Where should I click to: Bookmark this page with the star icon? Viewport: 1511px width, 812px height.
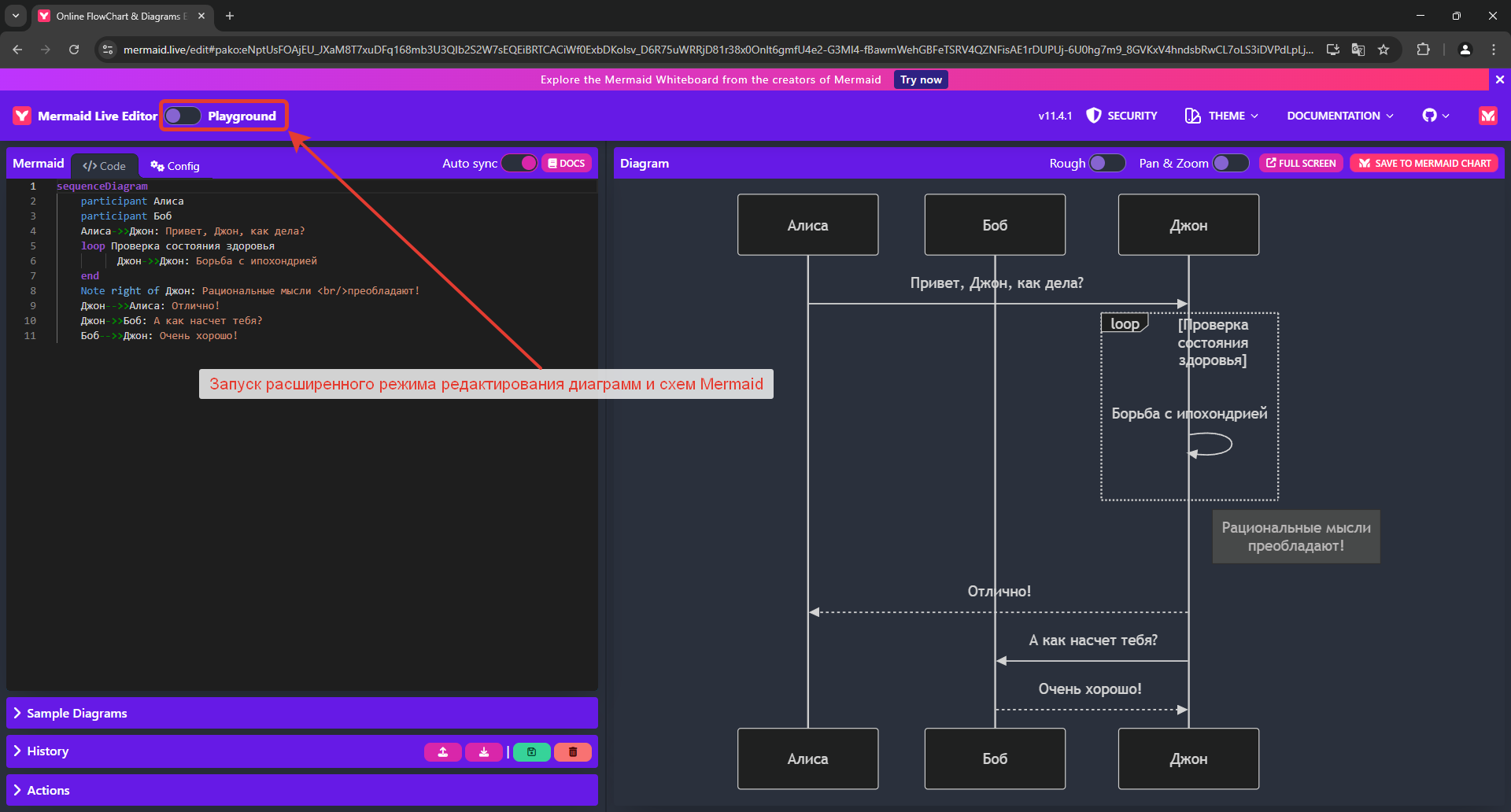(x=1384, y=50)
